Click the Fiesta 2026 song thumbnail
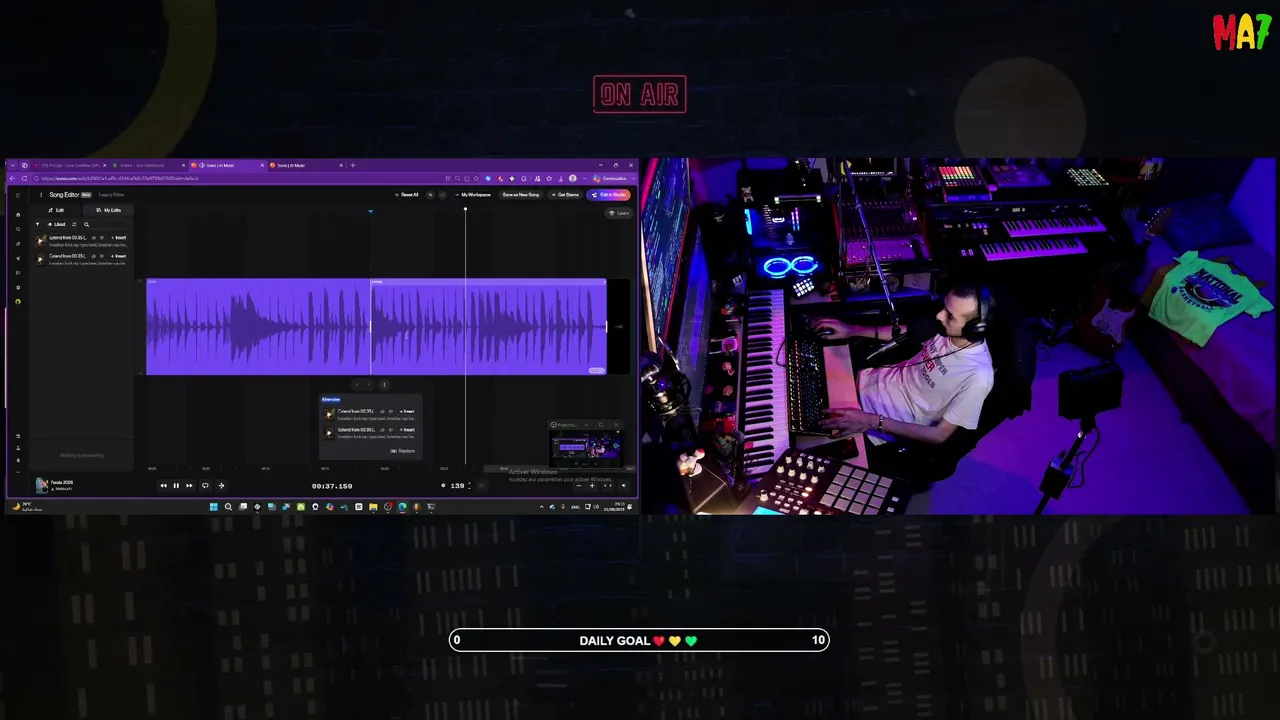Image resolution: width=1280 pixels, height=720 pixels. (x=41, y=485)
